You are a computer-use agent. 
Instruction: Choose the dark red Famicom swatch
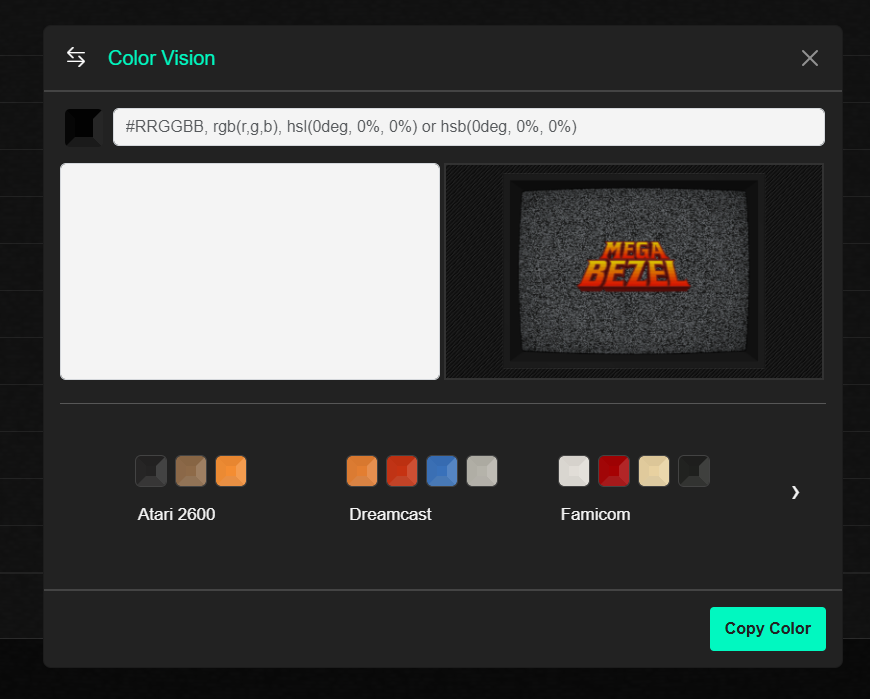[x=614, y=471]
